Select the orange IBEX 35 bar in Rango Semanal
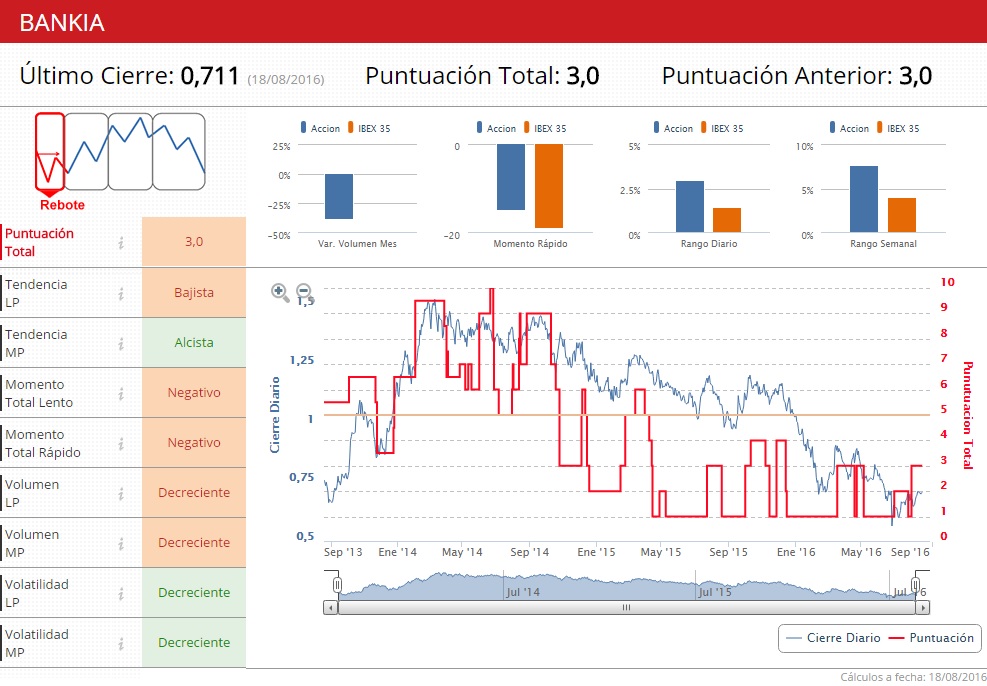The image size is (987, 686). click(x=902, y=215)
